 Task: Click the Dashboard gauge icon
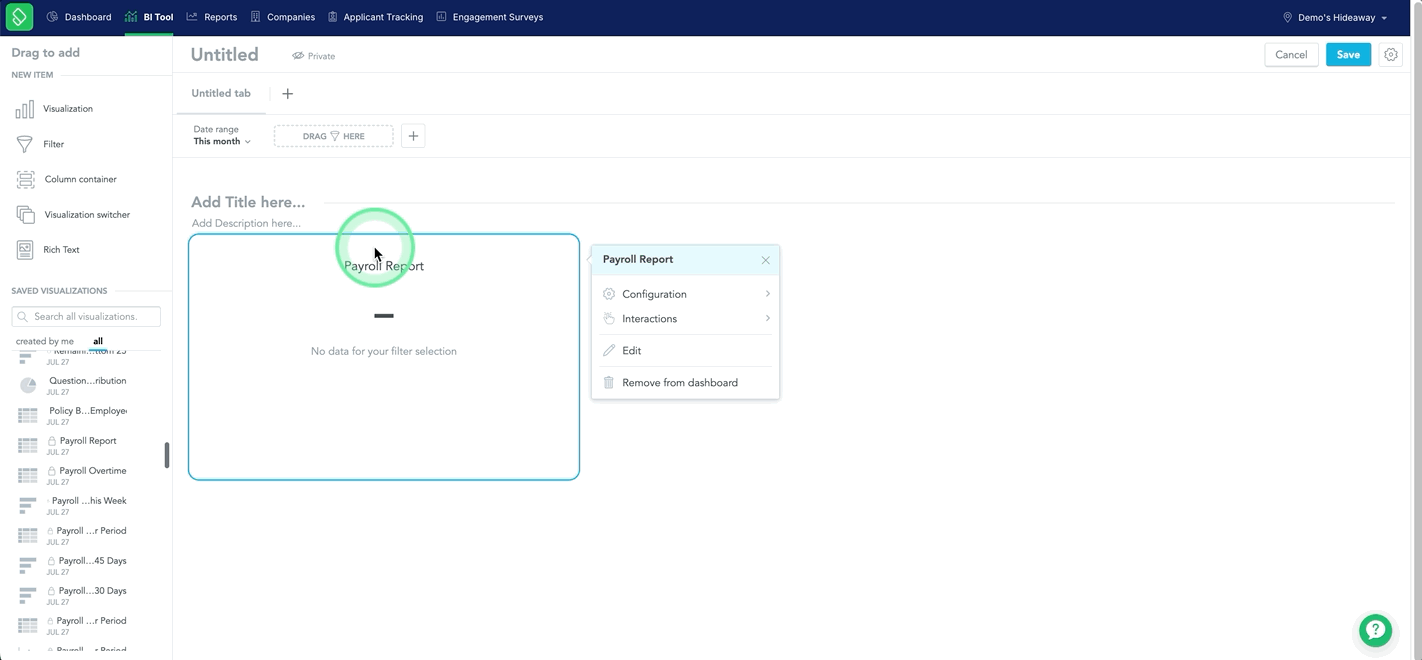pos(53,17)
